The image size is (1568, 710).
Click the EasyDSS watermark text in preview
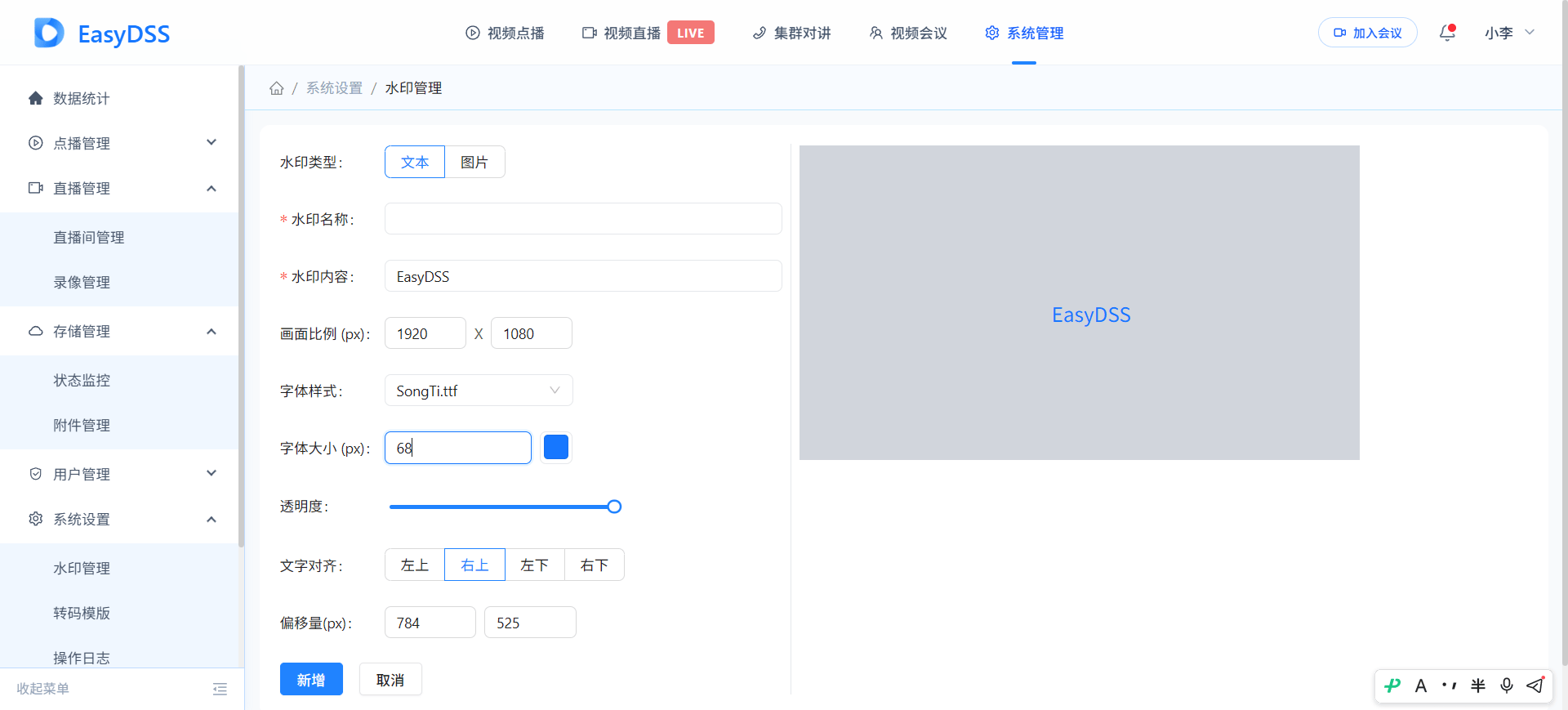point(1091,315)
